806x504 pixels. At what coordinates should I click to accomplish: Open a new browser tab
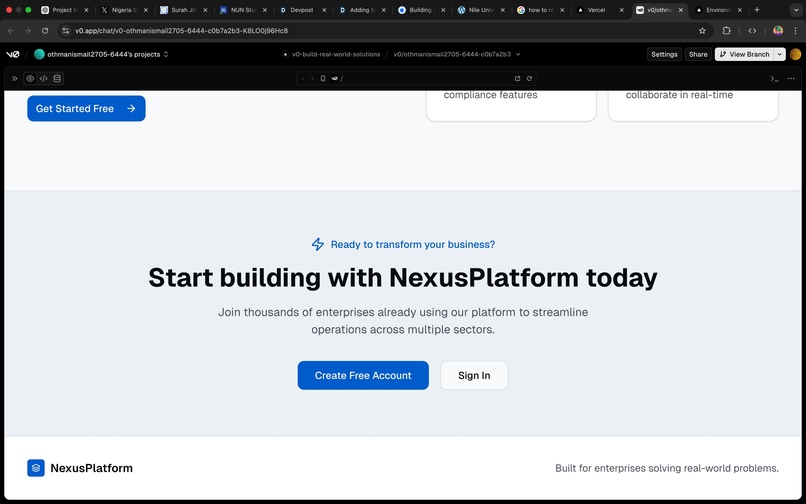757,10
